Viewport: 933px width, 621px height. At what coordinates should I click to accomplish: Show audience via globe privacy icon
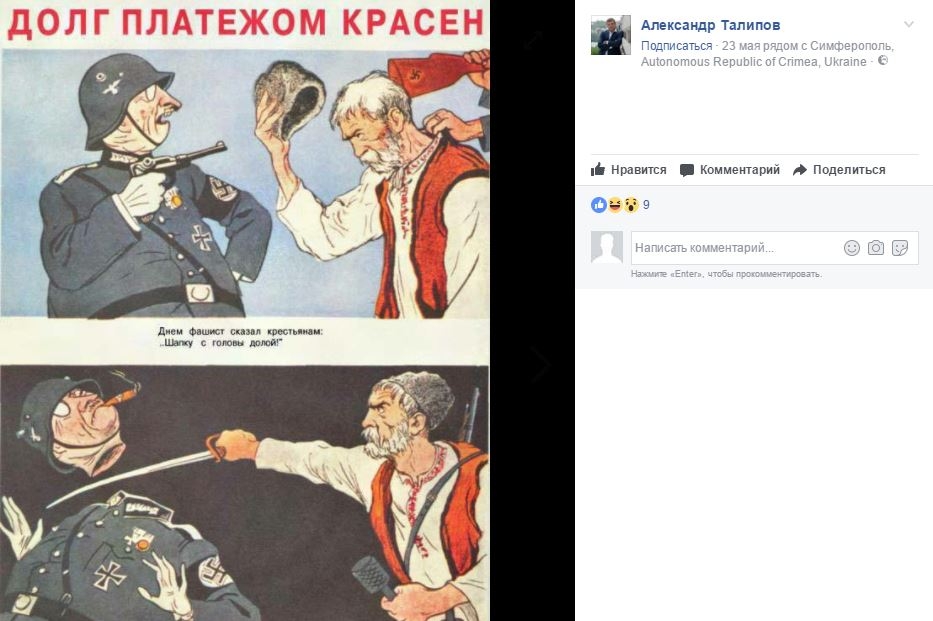883,61
